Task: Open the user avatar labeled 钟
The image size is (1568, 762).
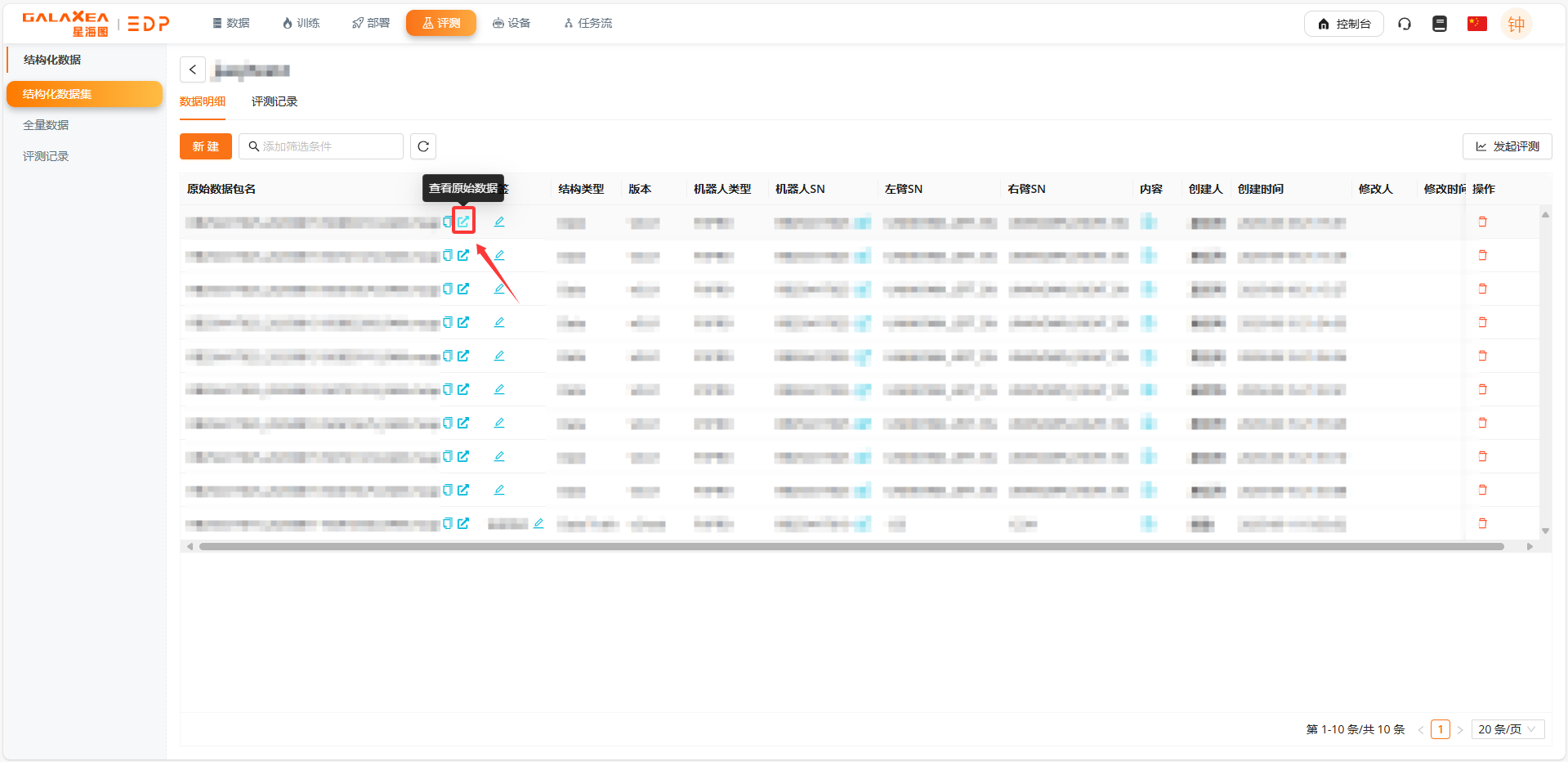Action: coord(1516,25)
